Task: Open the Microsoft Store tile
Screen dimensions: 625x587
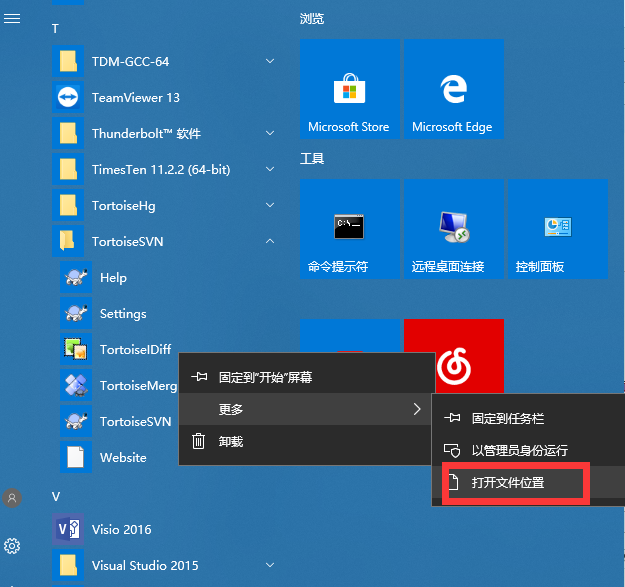Action: click(x=350, y=89)
